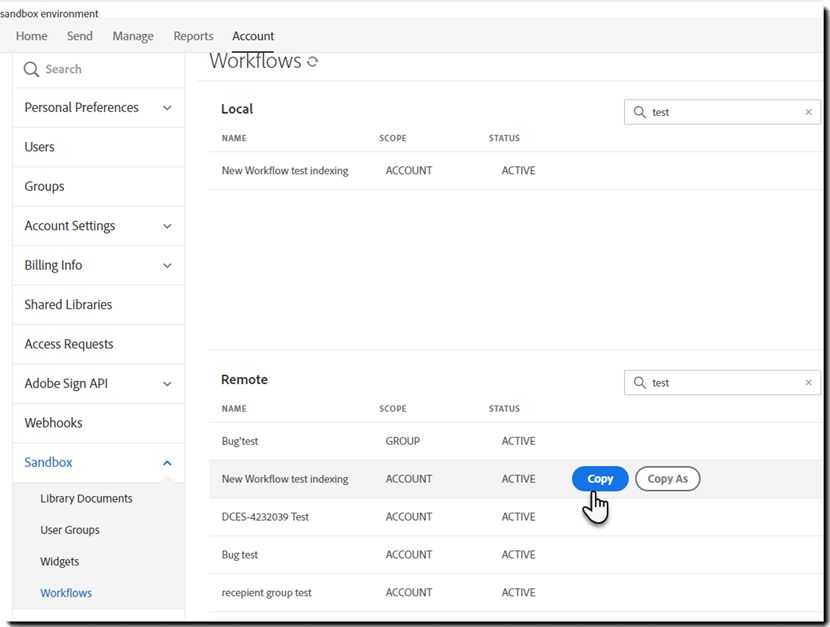Focus the Remote workflows search box
Image resolution: width=830 pixels, height=627 pixels.
click(722, 383)
